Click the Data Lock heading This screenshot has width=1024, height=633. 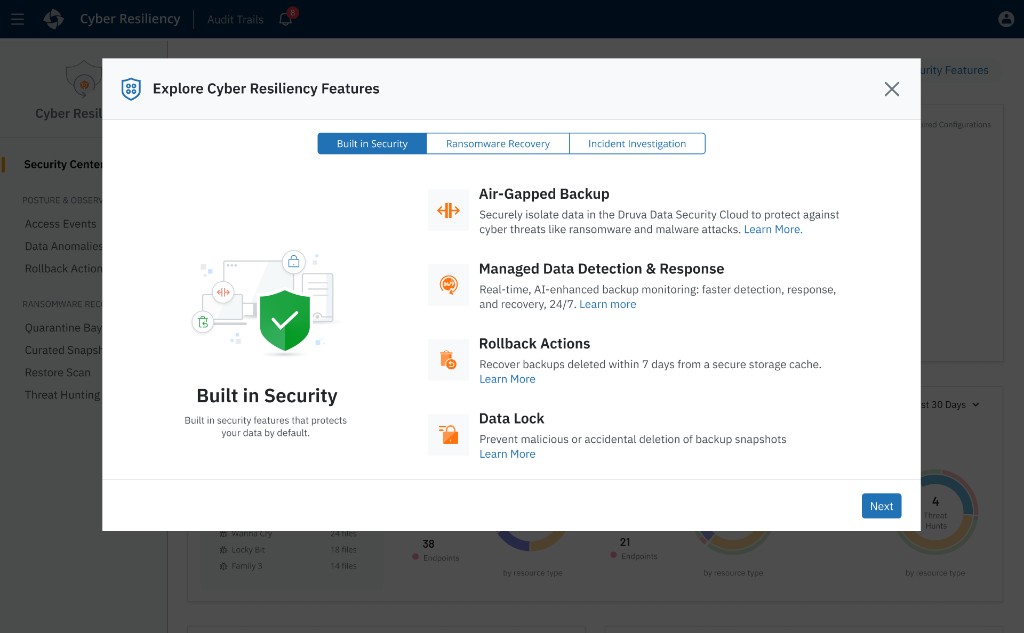(x=511, y=419)
